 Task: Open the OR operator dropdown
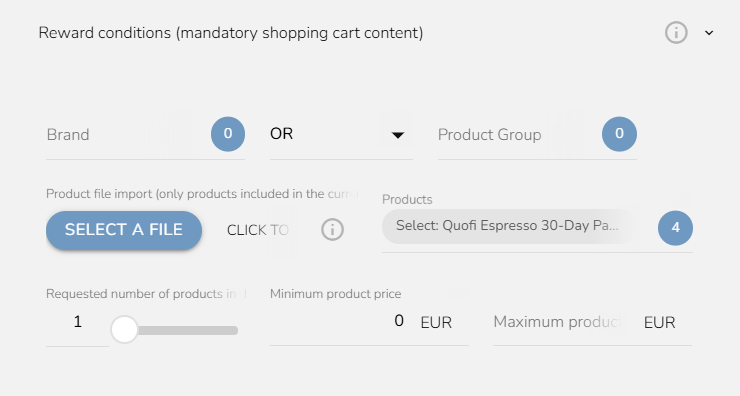pyautogui.click(x=341, y=135)
